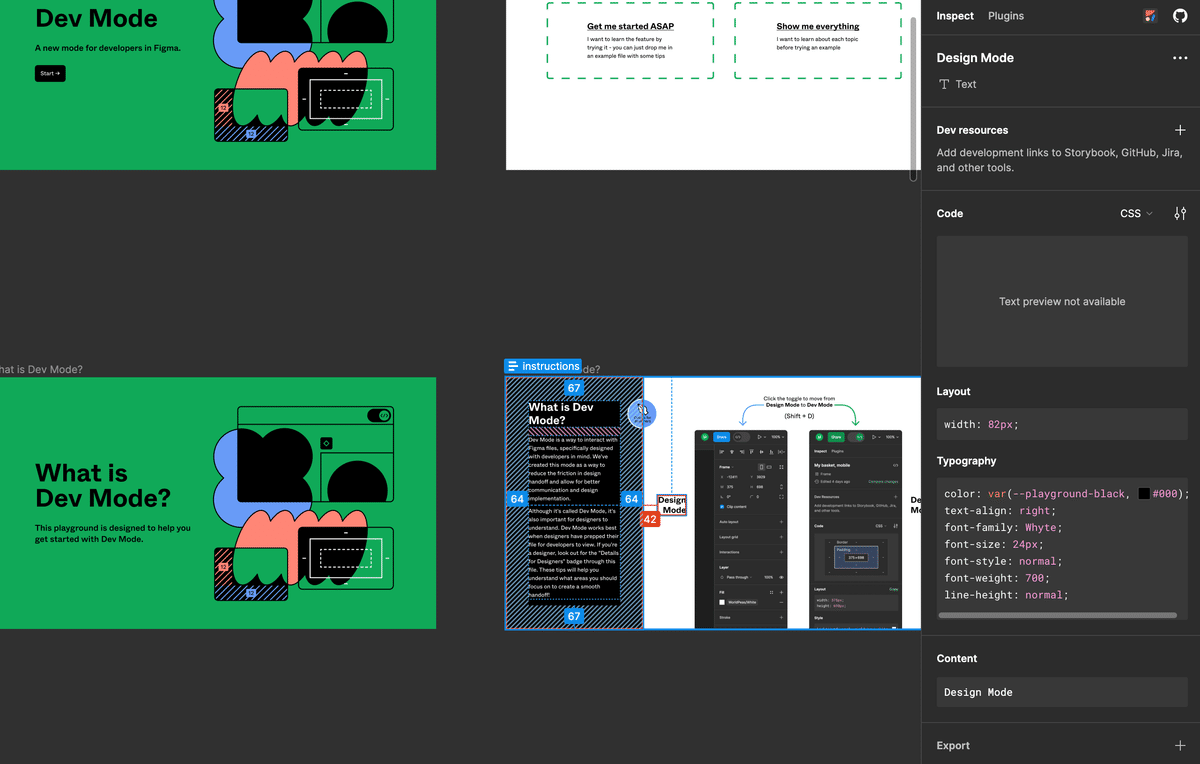The image size is (1200, 764).
Task: Click the 'Dev resources' section heading
Action: point(972,130)
